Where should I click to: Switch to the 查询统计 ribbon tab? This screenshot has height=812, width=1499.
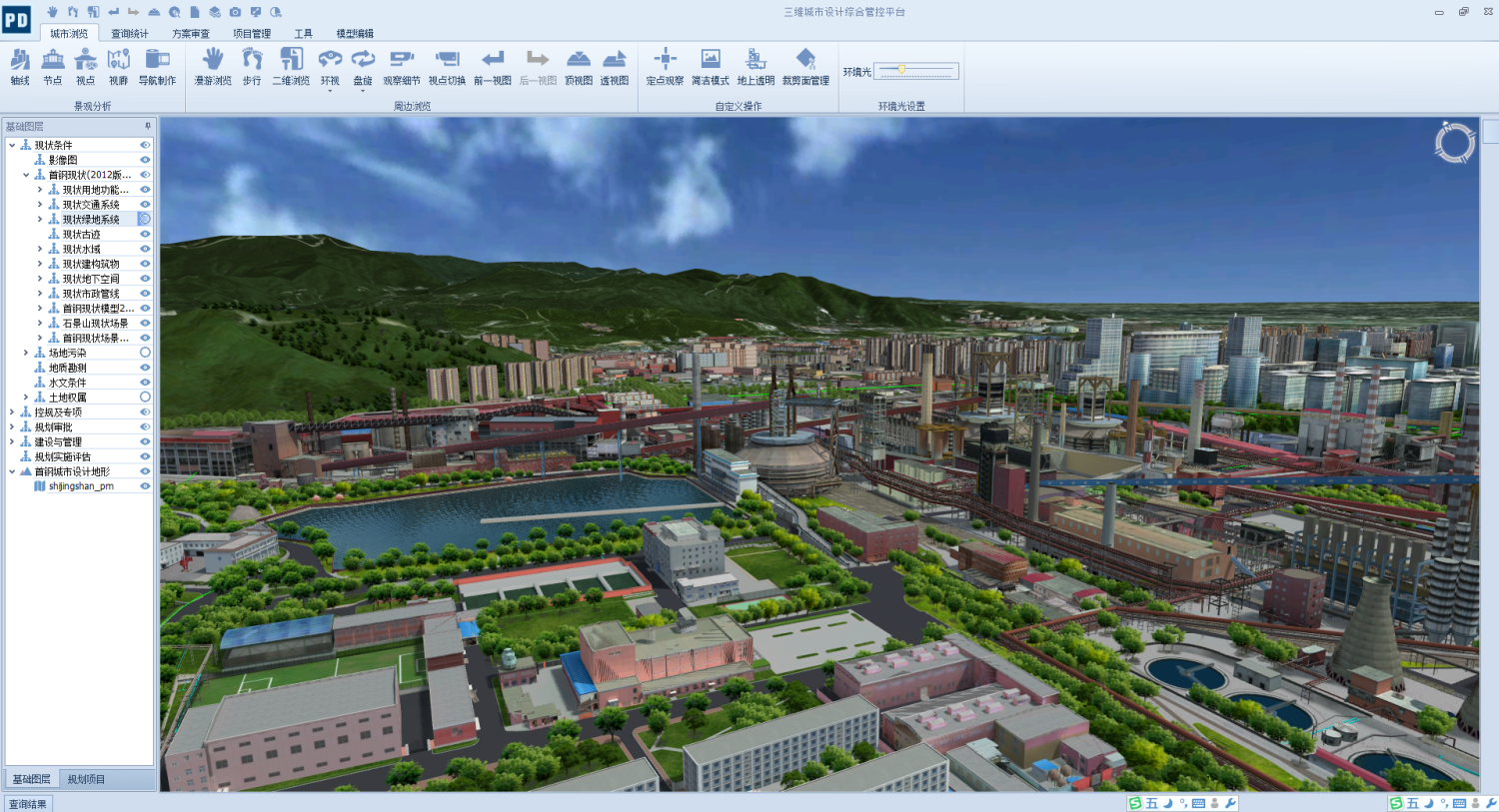coord(129,34)
